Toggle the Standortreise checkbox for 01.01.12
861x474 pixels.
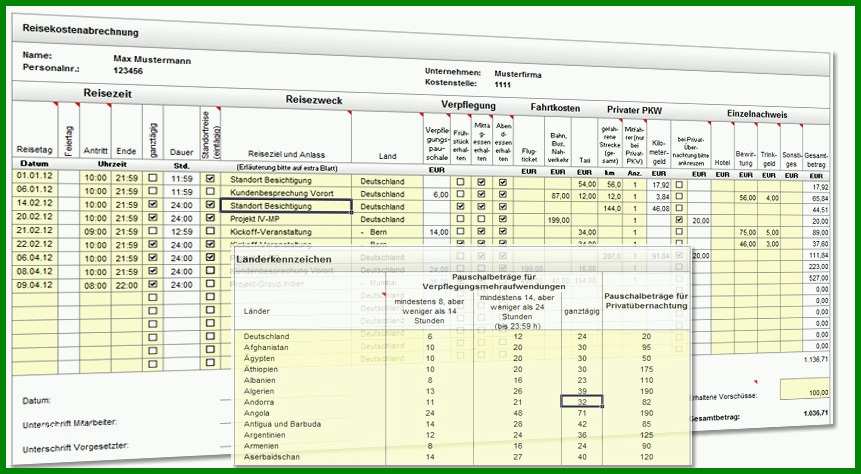coord(210,179)
